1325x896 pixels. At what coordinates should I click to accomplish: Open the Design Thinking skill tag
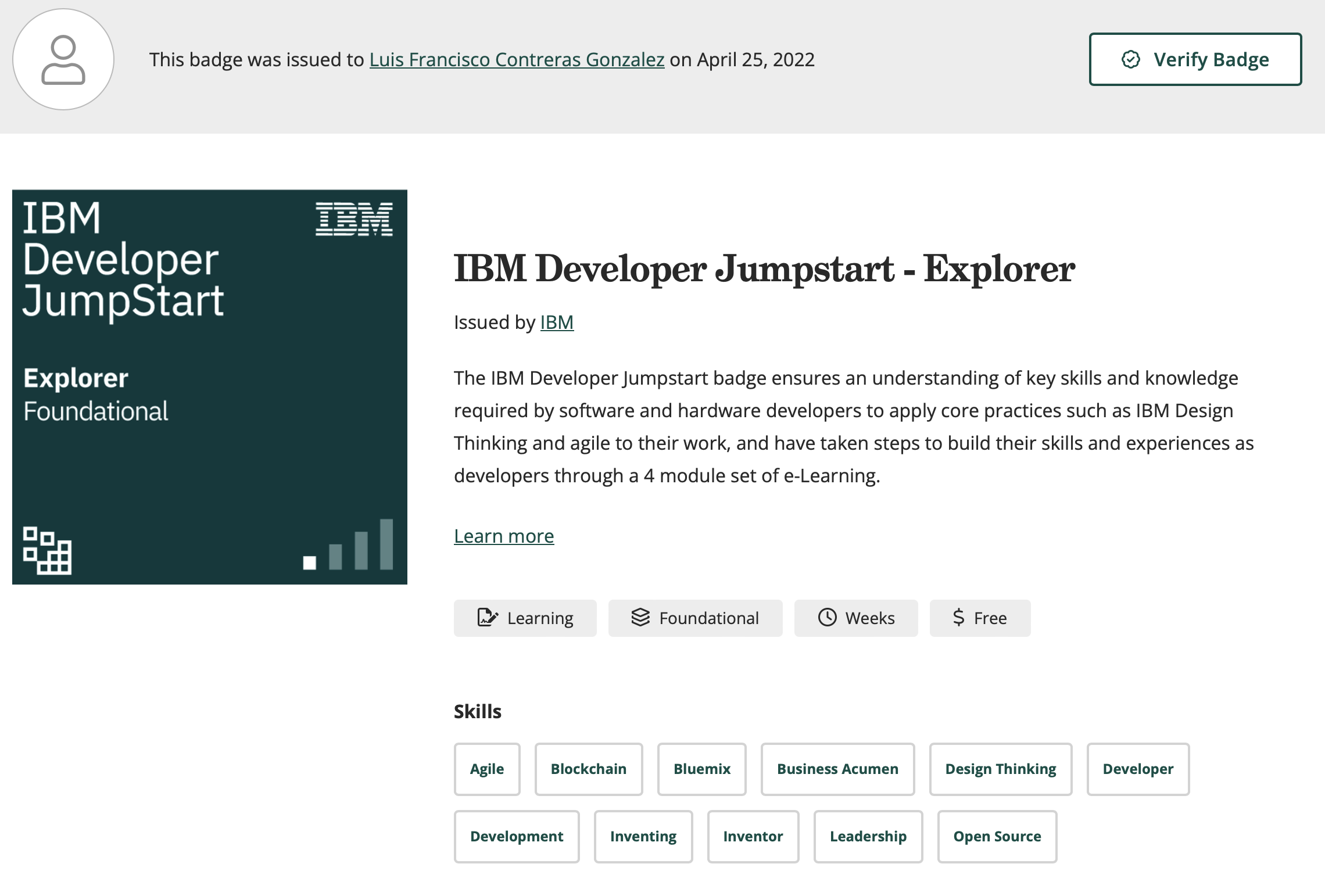[1001, 769]
